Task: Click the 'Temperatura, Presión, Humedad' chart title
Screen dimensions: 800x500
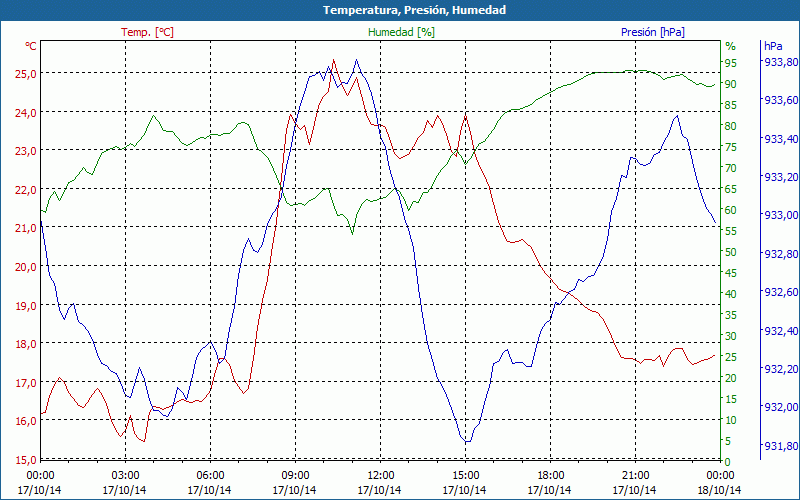Action: pyautogui.click(x=414, y=10)
